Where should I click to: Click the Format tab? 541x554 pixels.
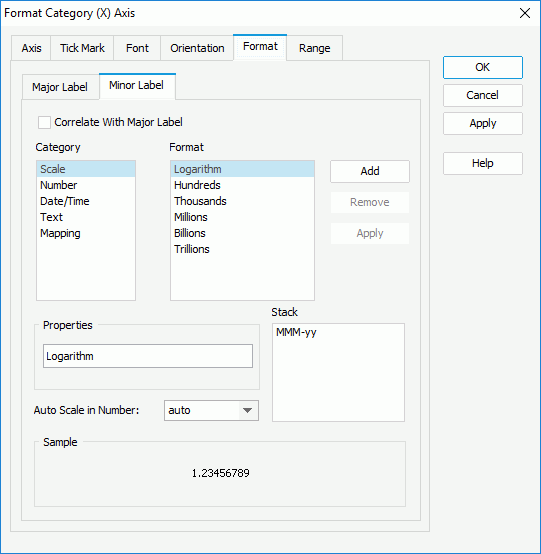pyautogui.click(x=260, y=47)
